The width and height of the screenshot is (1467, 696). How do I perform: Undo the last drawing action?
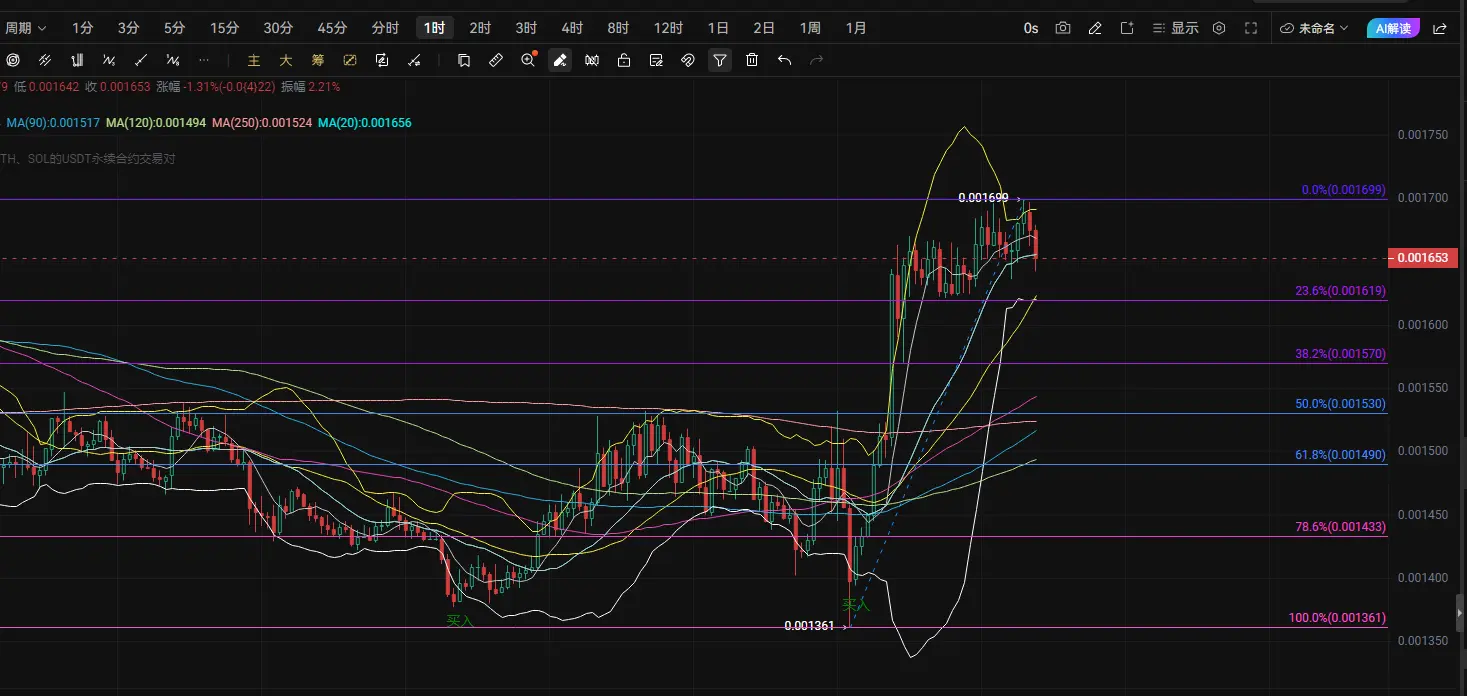pos(784,60)
